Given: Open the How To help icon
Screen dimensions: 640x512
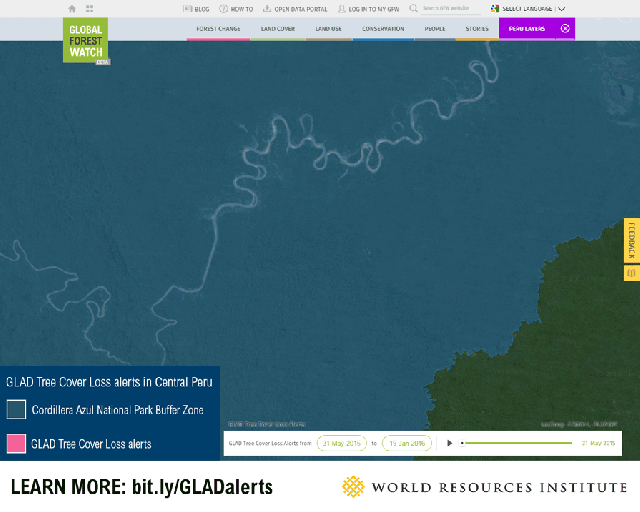Looking at the screenshot, I should (x=223, y=9).
